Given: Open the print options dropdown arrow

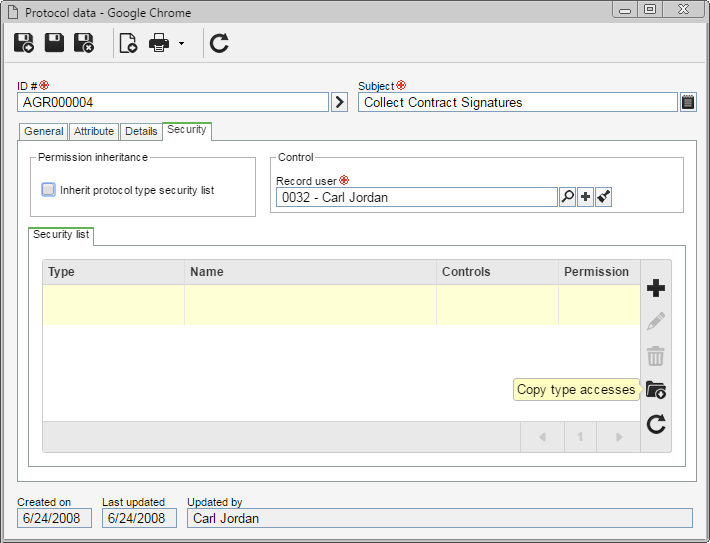Looking at the screenshot, I should pyautogui.click(x=182, y=43).
